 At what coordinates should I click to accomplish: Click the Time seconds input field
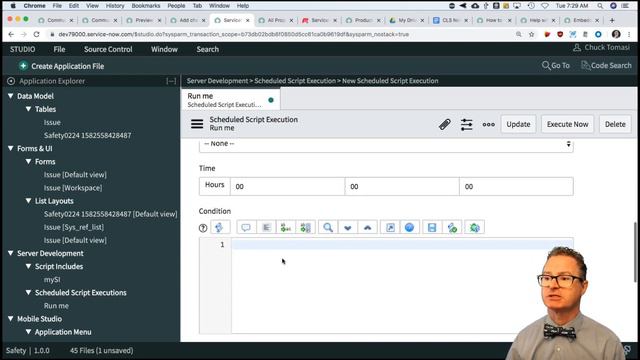[x=516, y=186]
